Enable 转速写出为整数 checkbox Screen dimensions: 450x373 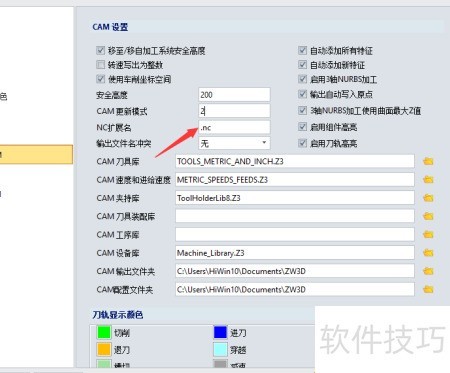(x=100, y=64)
